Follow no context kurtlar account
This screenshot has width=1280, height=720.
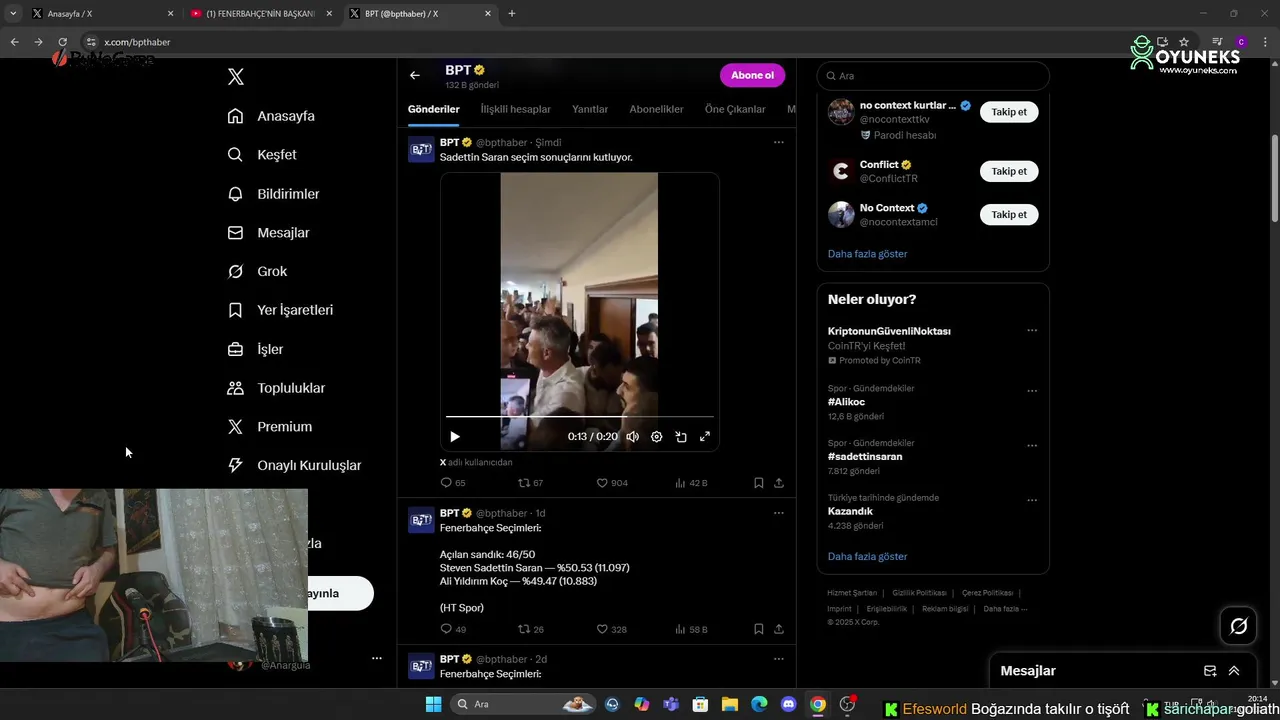click(1009, 112)
